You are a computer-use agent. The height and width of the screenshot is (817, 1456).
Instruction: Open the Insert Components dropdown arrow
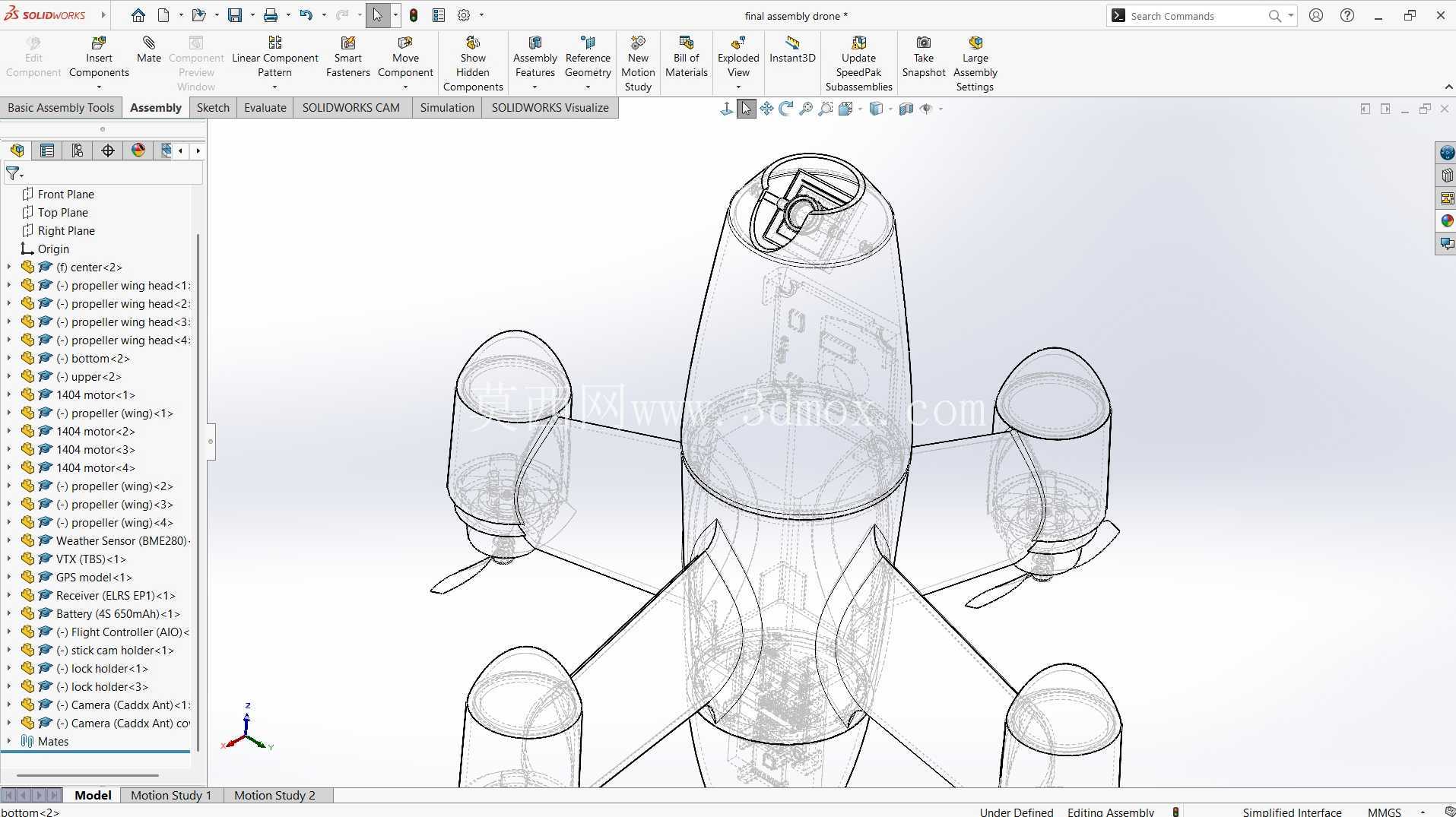(x=99, y=87)
